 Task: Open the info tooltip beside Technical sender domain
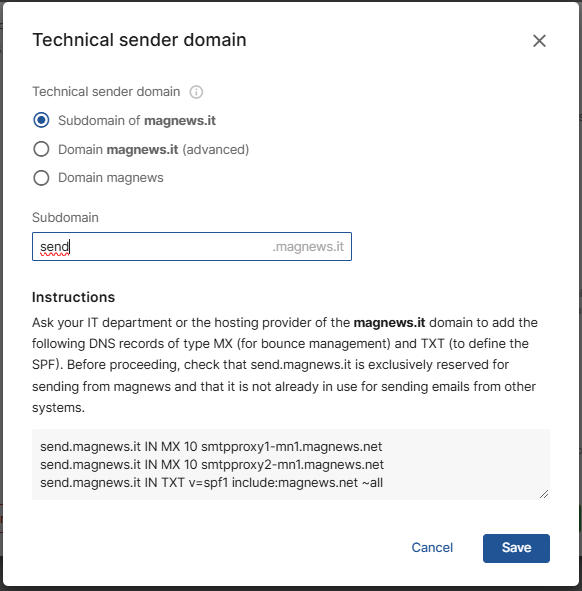point(196,92)
